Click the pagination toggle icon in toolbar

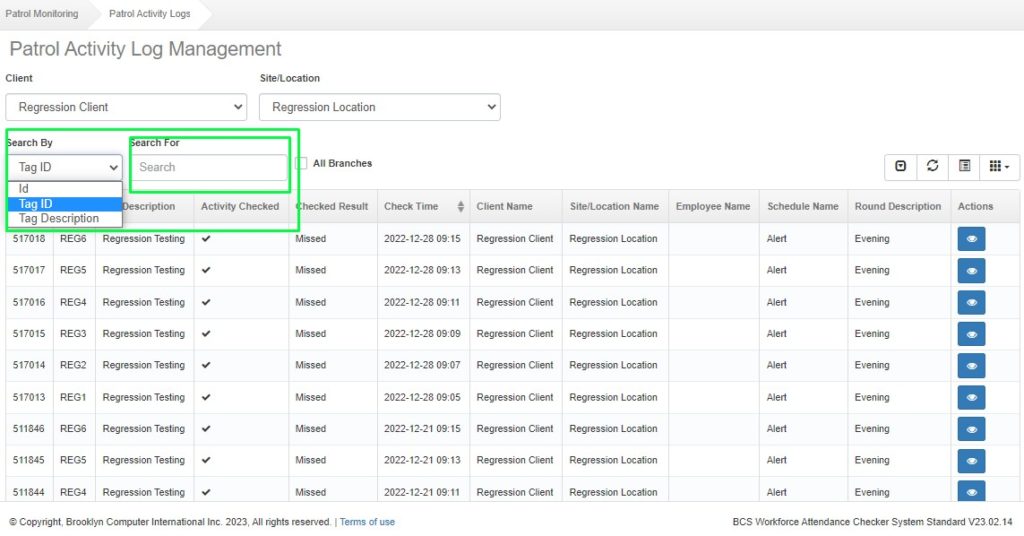click(x=900, y=166)
